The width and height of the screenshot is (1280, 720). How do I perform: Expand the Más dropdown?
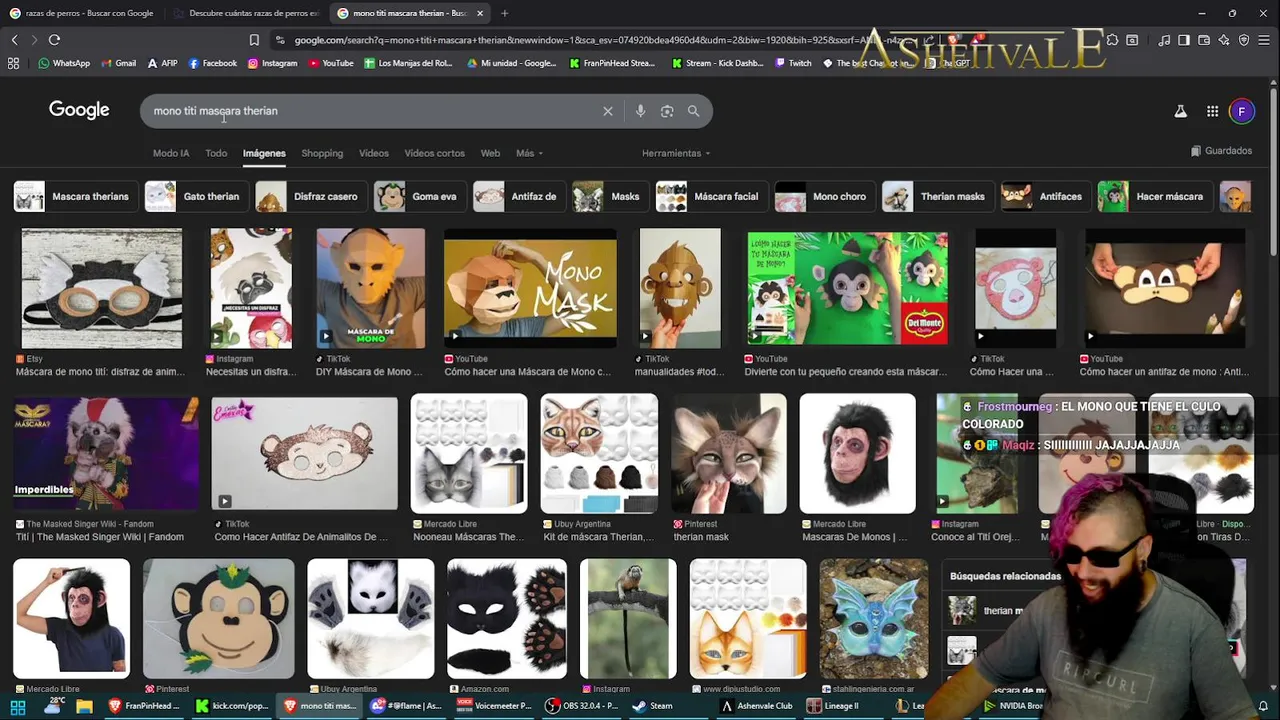click(x=529, y=153)
